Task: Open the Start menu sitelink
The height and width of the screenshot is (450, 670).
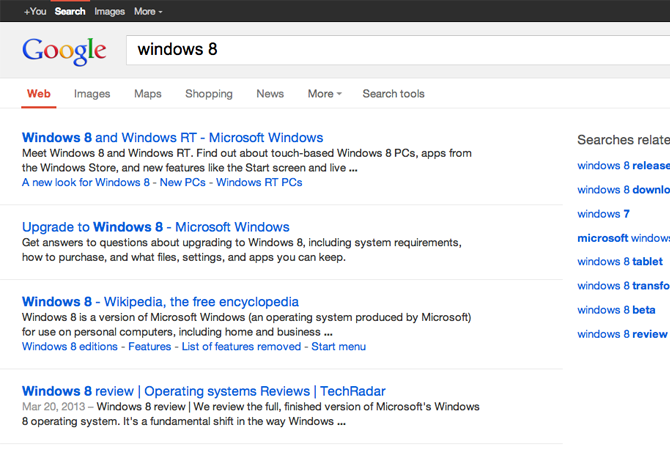Action: pyautogui.click(x=338, y=347)
